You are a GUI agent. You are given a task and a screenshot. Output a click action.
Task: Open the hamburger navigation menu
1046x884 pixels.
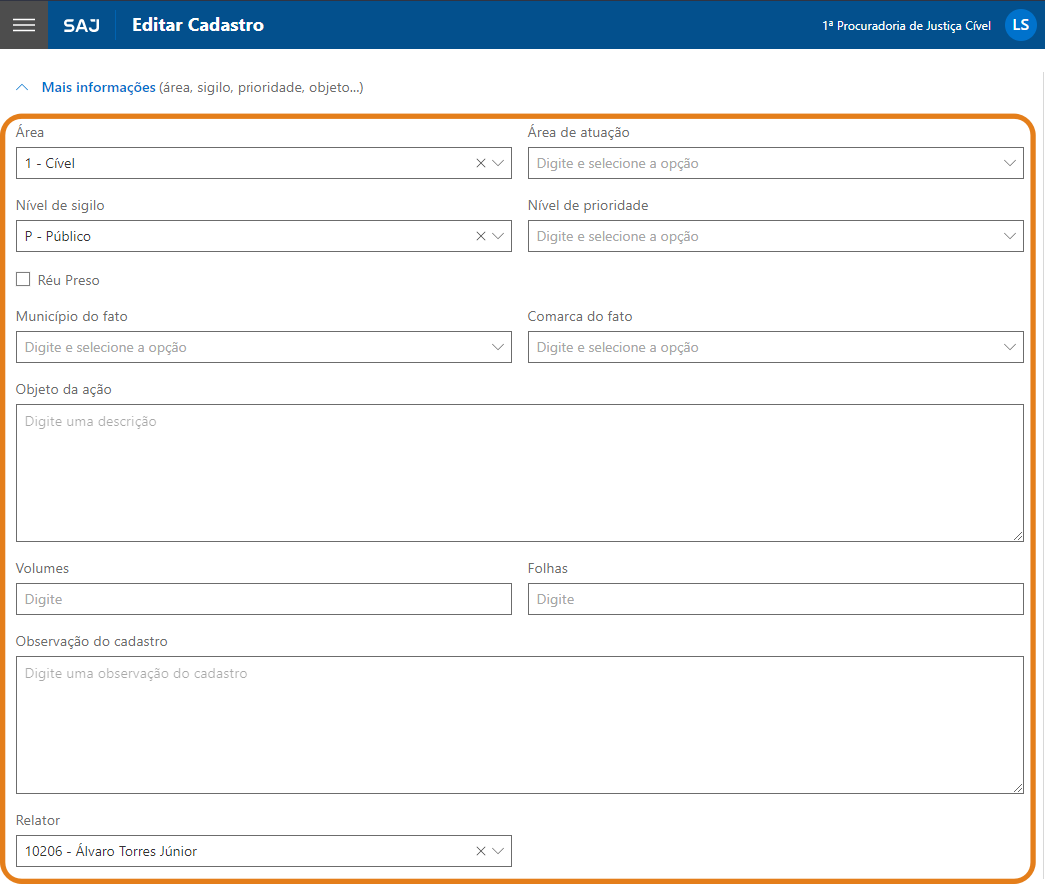(x=24, y=25)
